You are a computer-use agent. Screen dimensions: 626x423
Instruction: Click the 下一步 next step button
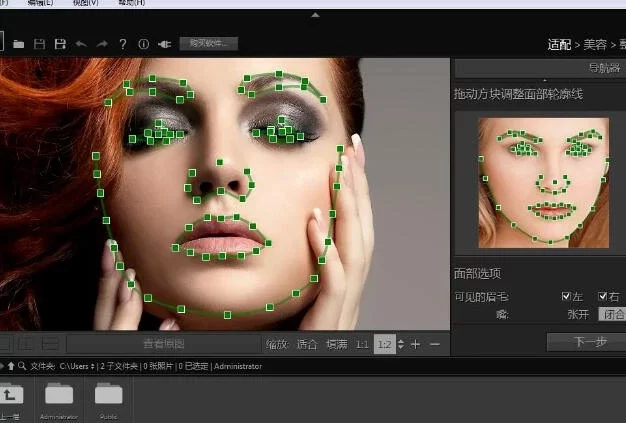tap(587, 342)
